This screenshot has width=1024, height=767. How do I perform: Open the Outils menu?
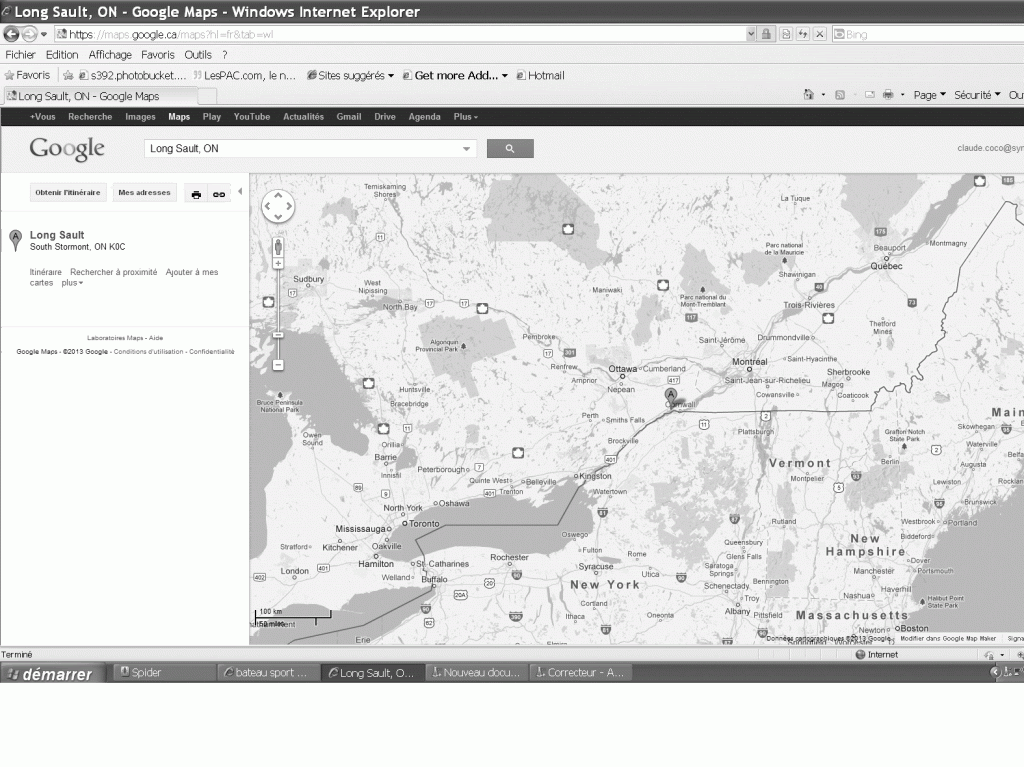(198, 55)
